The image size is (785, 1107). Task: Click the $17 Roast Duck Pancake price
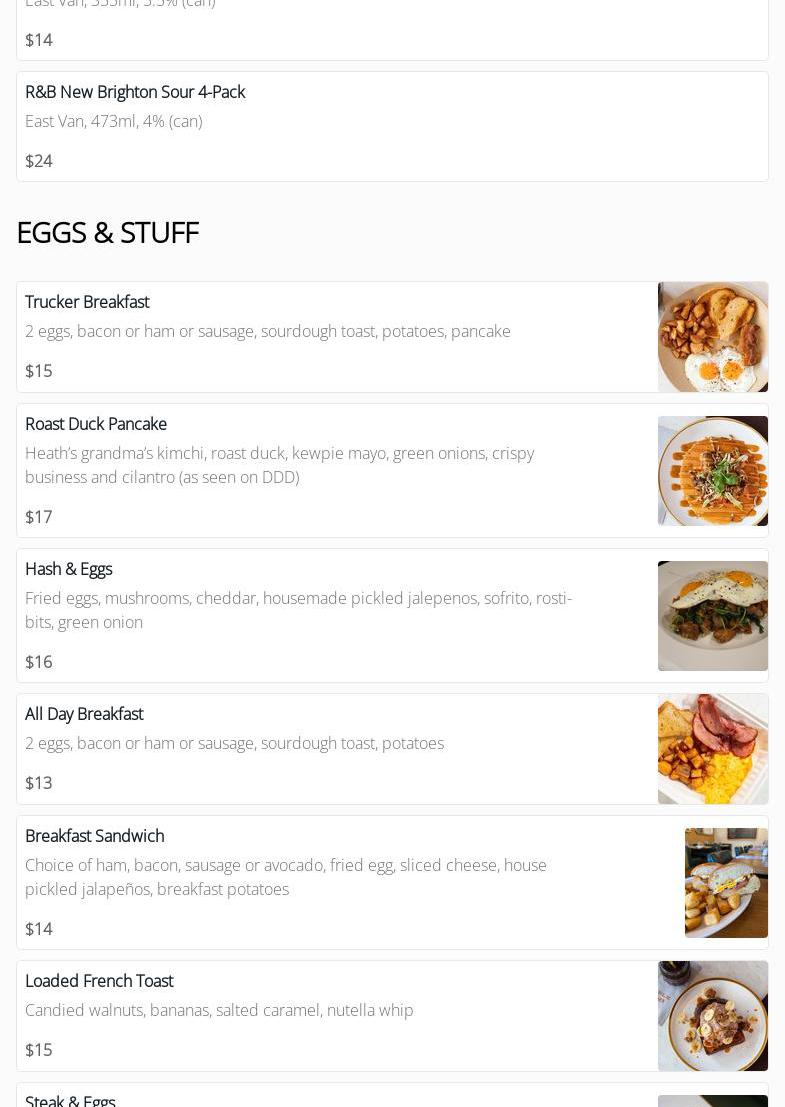[39, 517]
